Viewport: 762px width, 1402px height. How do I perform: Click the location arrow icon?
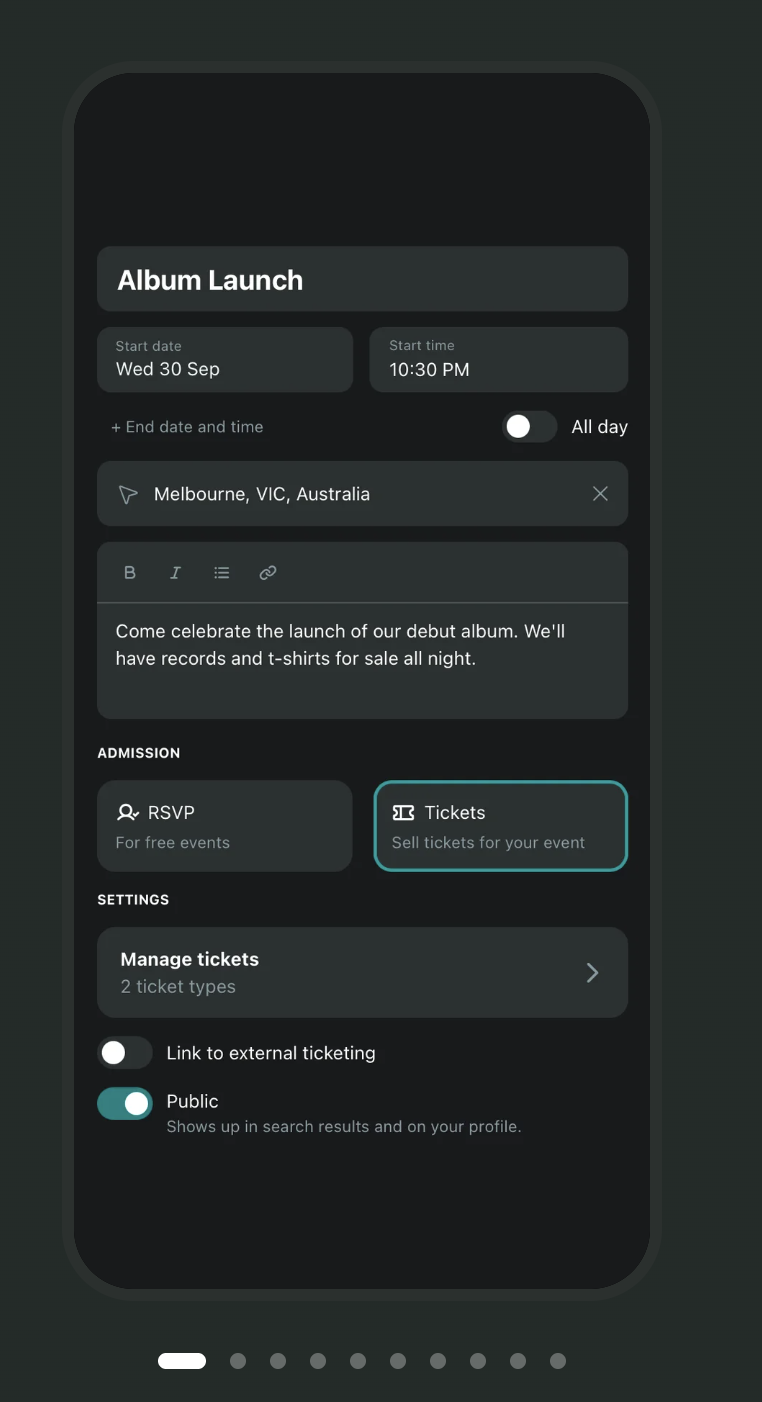[128, 494]
